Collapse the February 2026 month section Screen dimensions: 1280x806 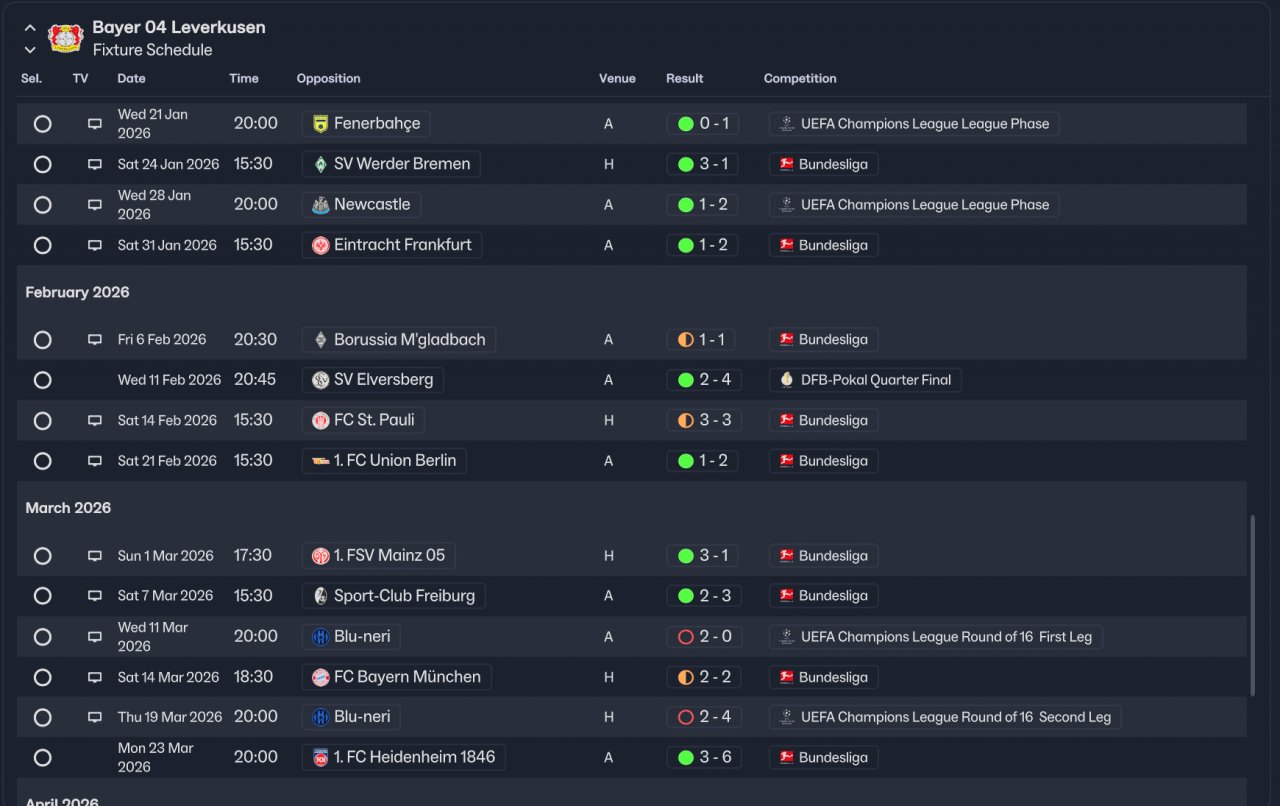(x=77, y=292)
